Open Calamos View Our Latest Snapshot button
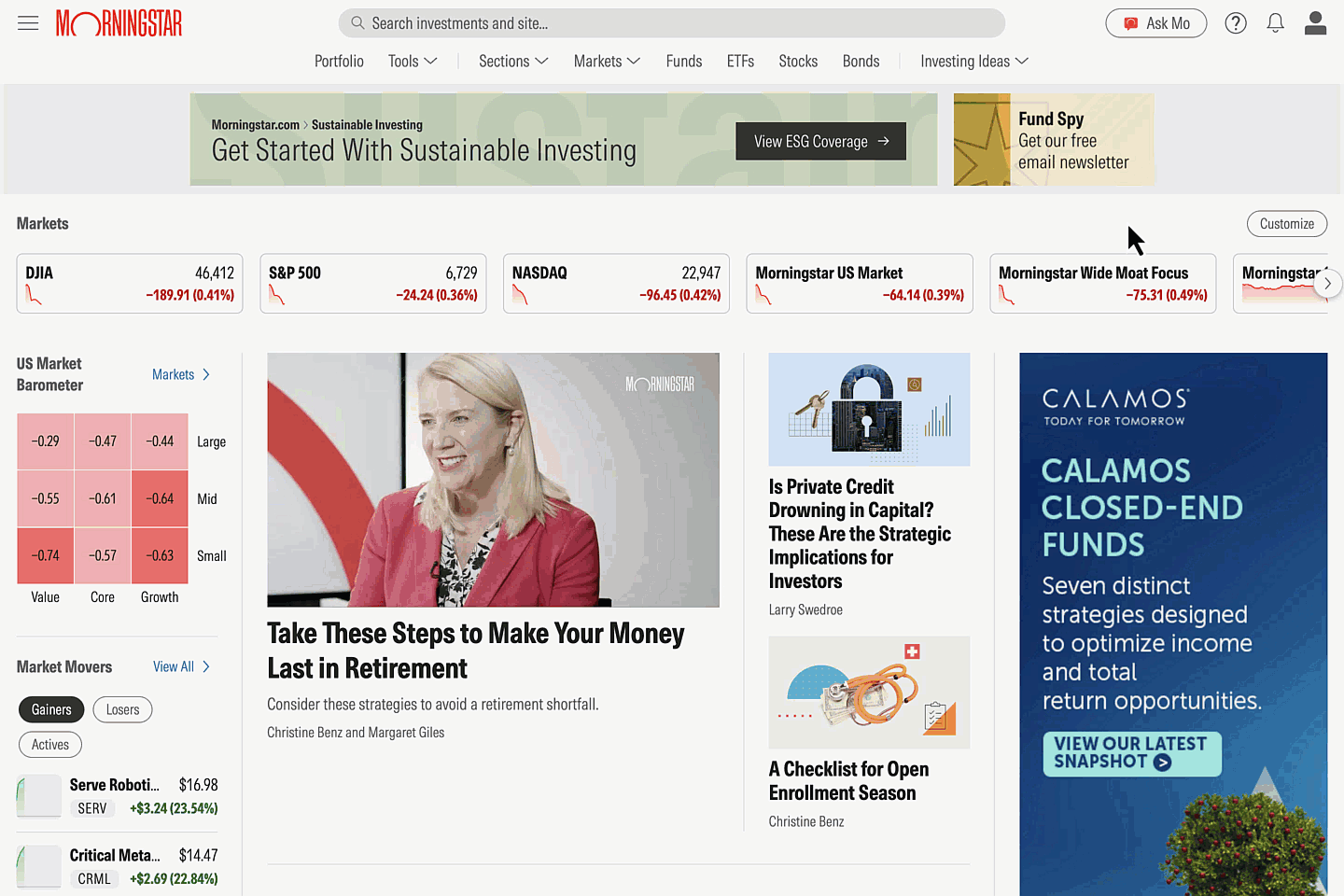The image size is (1344, 896). pos(1132,753)
